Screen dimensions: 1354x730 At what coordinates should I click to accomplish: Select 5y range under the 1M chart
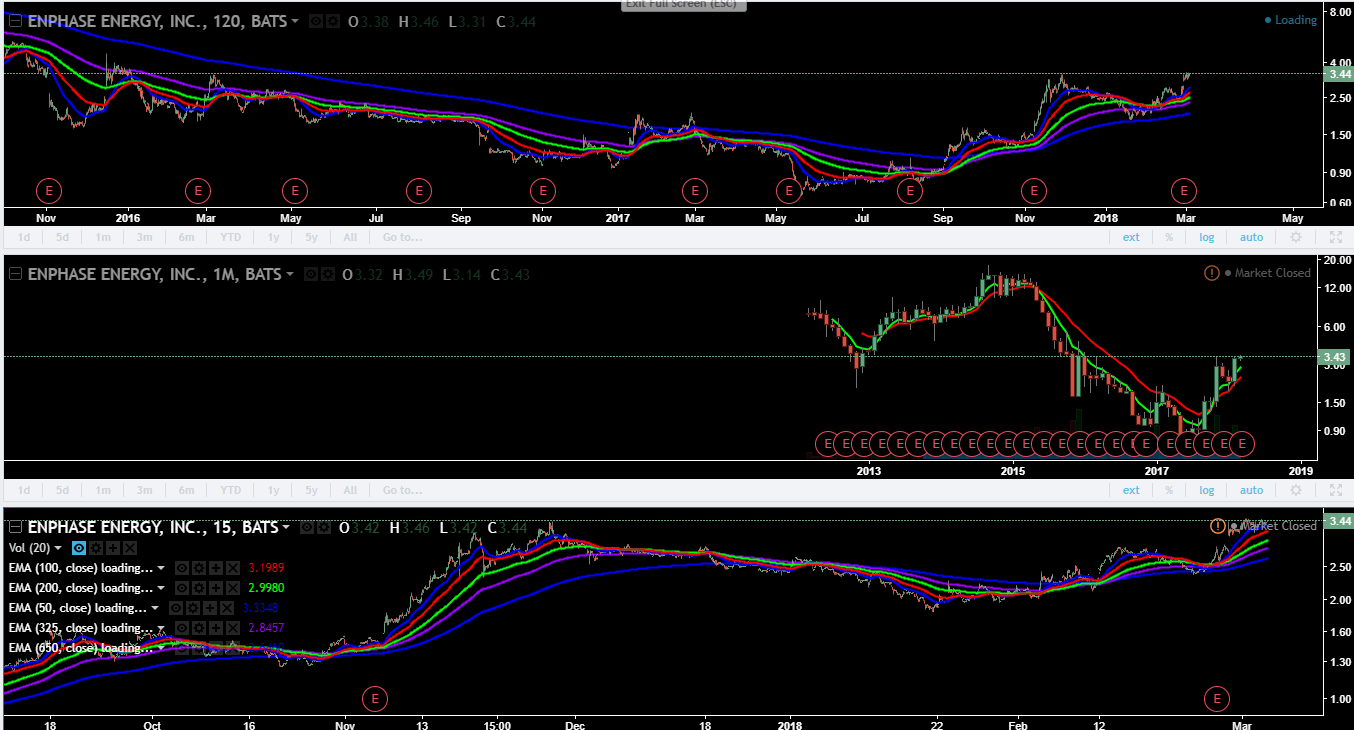(x=311, y=490)
